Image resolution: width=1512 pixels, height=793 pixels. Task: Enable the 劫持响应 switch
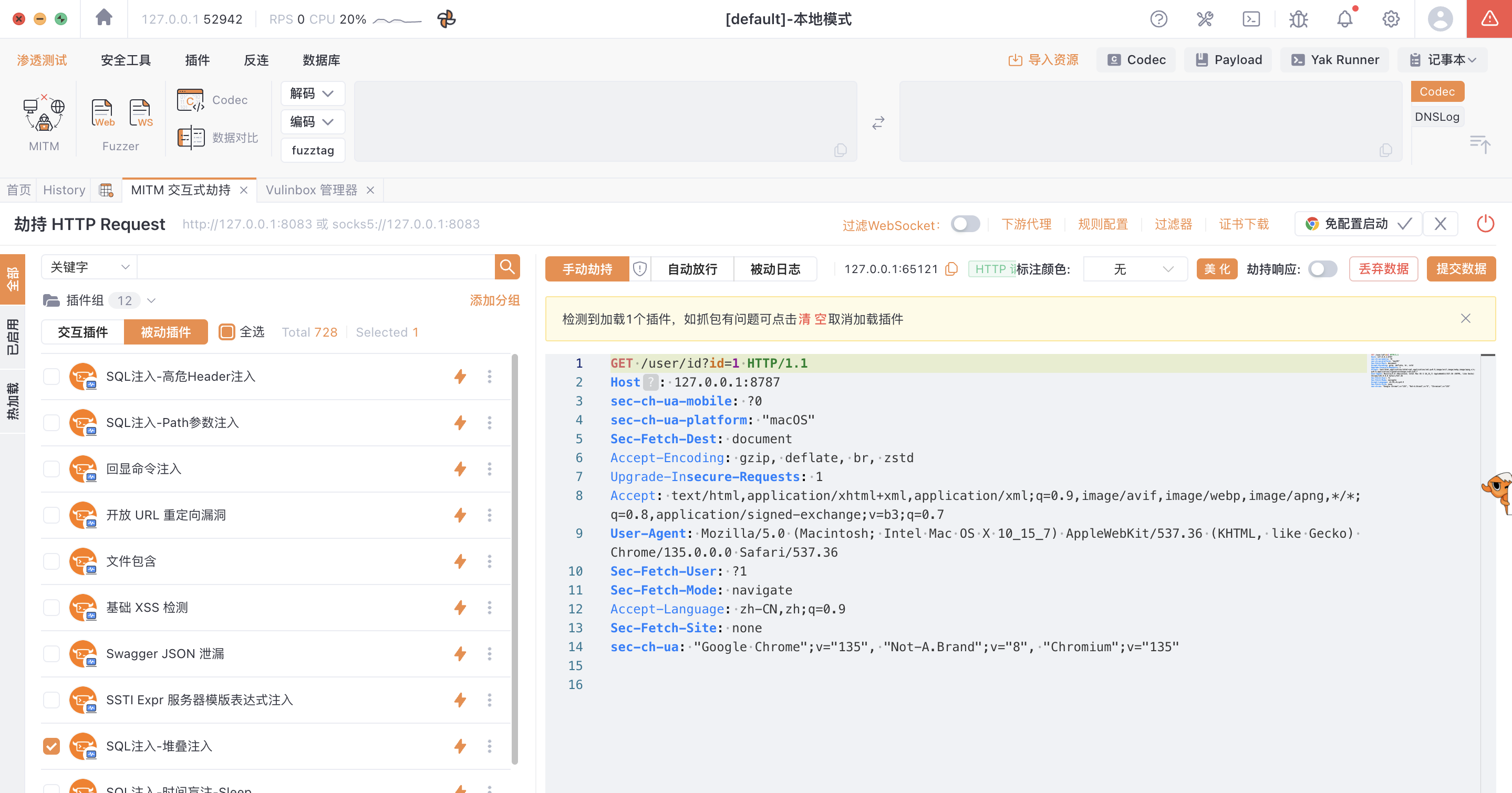pyautogui.click(x=1322, y=269)
